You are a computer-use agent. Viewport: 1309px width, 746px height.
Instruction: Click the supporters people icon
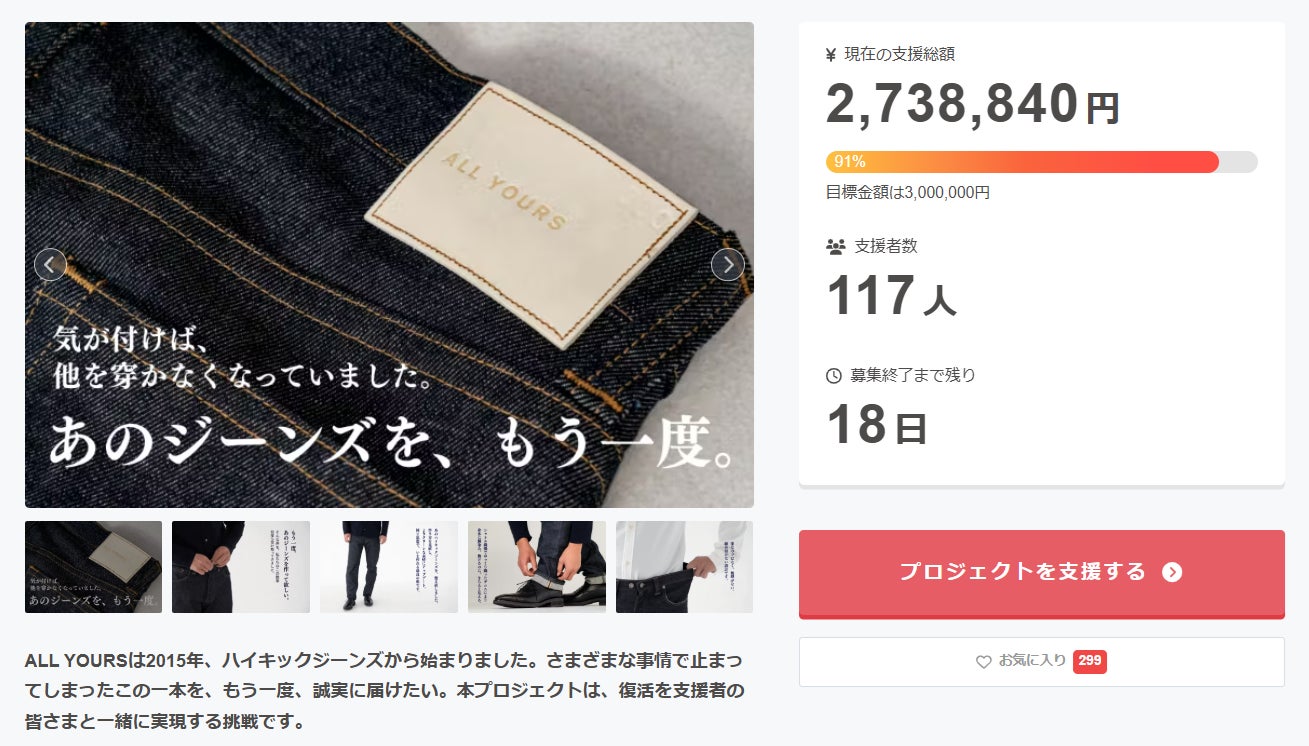coord(835,246)
